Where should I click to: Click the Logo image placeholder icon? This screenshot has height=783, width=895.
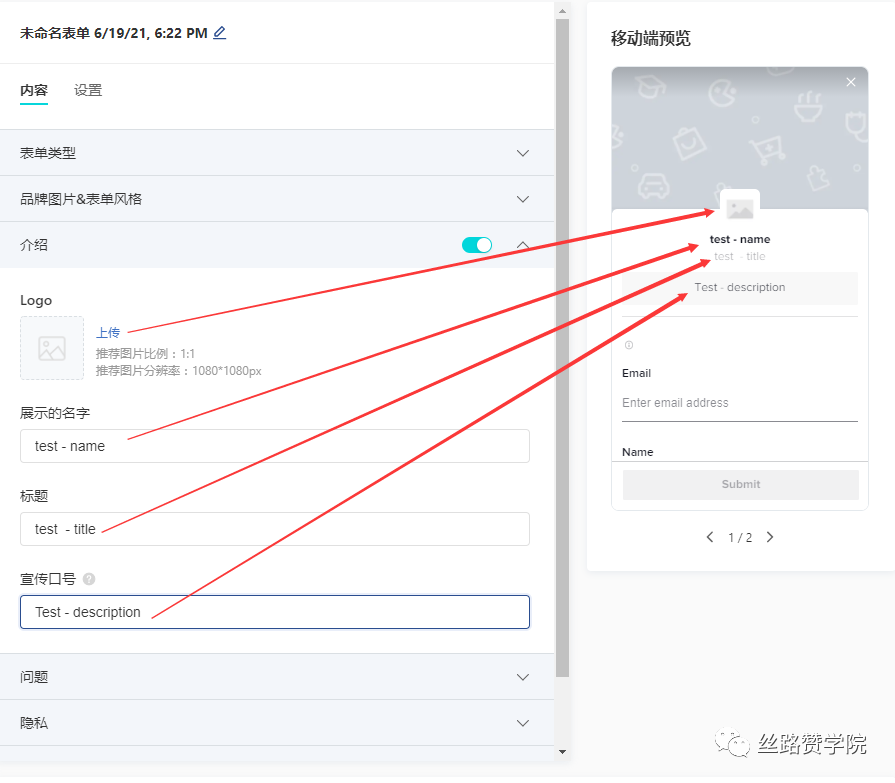tap(51, 348)
